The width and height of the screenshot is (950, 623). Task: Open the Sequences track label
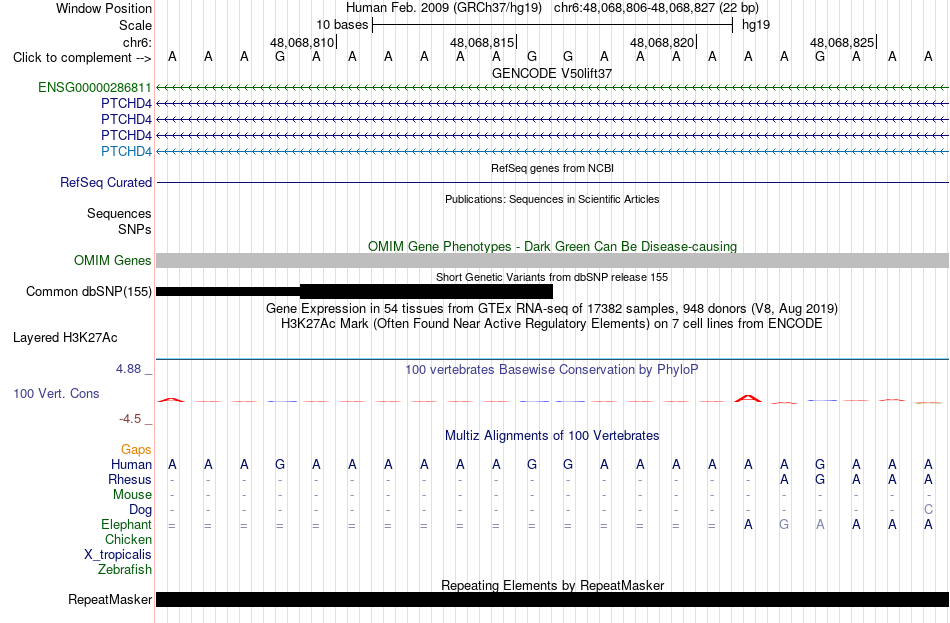click(119, 213)
